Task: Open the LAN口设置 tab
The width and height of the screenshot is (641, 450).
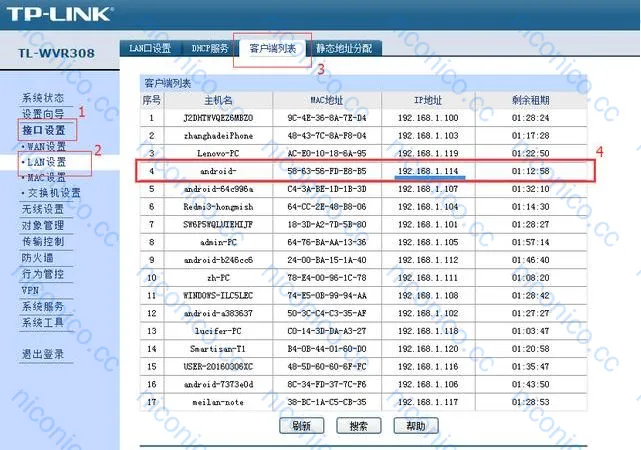Action: (x=150, y=49)
